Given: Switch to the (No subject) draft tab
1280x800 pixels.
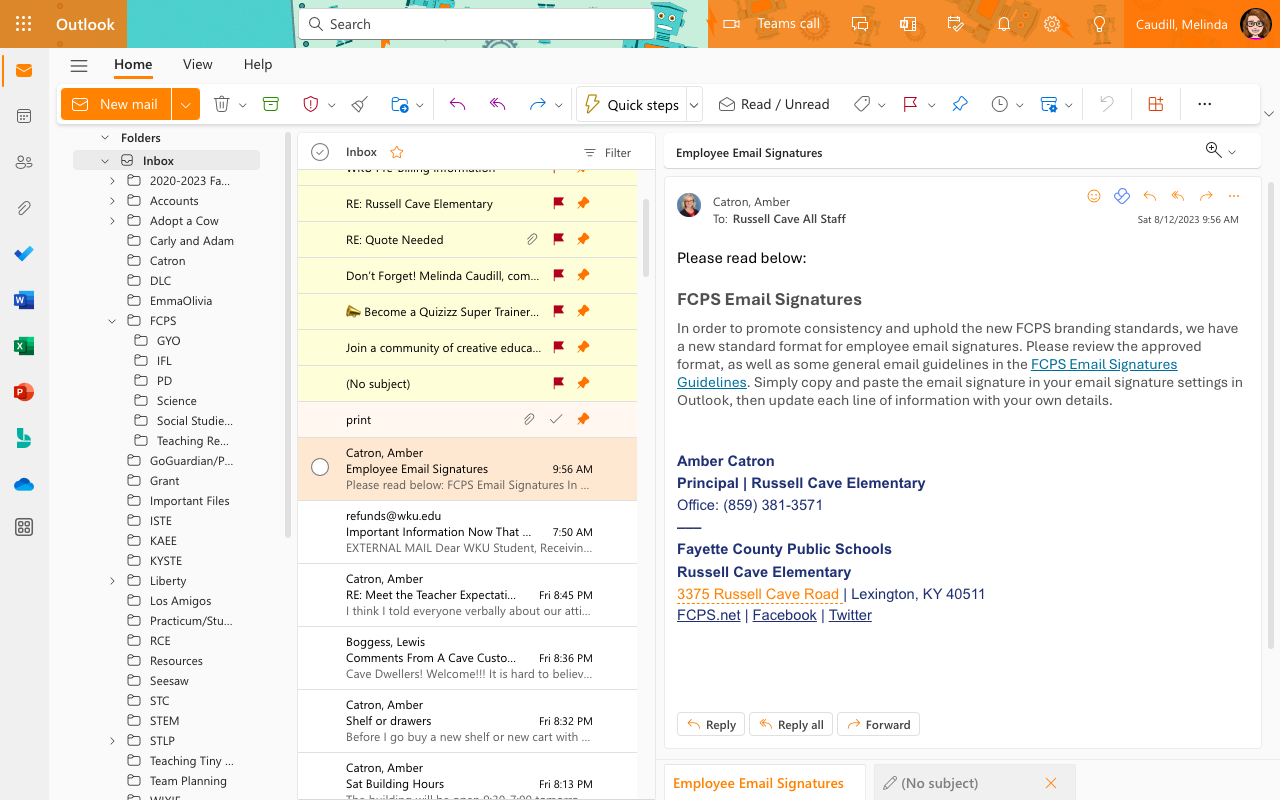Looking at the screenshot, I should pyautogui.click(x=975, y=783).
